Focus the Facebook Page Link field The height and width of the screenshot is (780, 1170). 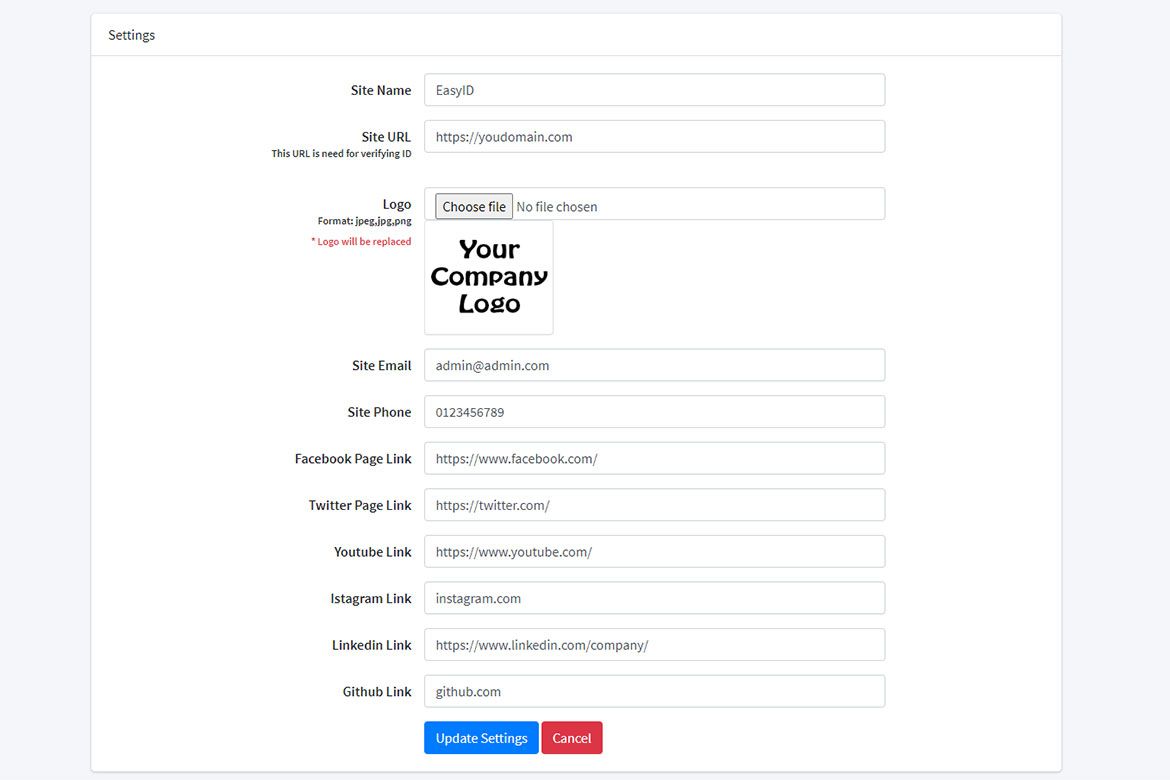pos(654,459)
